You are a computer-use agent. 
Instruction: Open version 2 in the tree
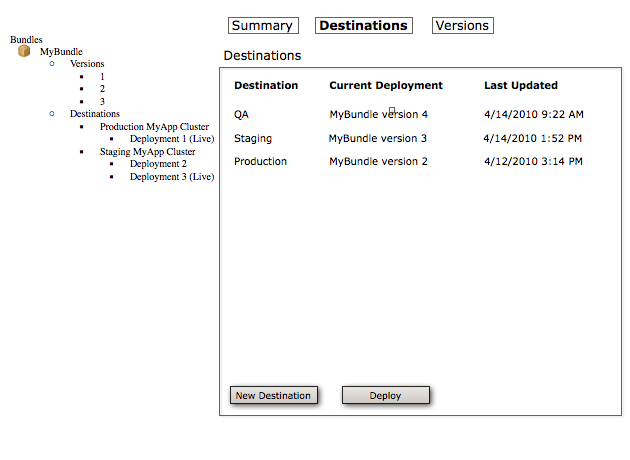(102, 89)
